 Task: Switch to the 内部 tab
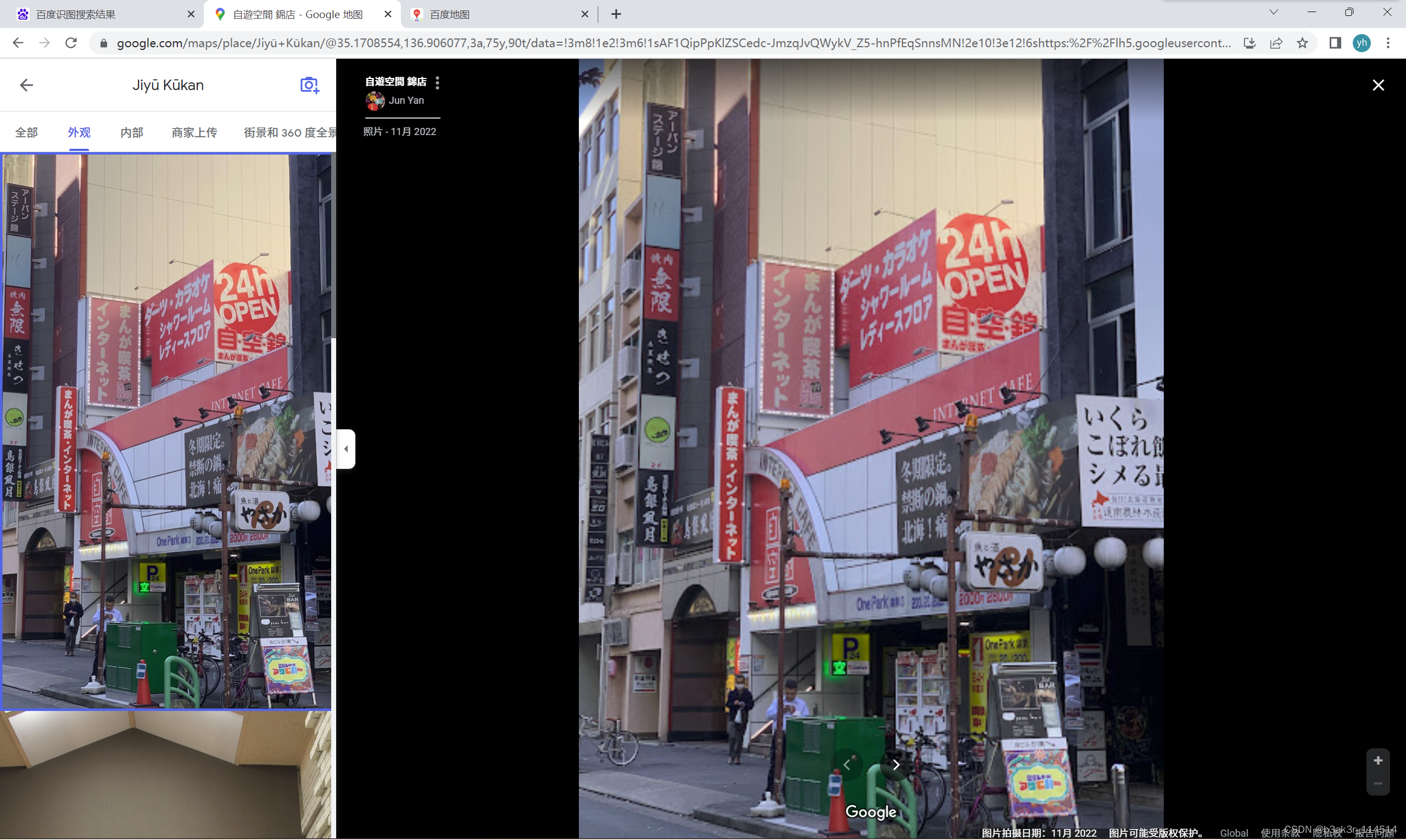[x=131, y=132]
